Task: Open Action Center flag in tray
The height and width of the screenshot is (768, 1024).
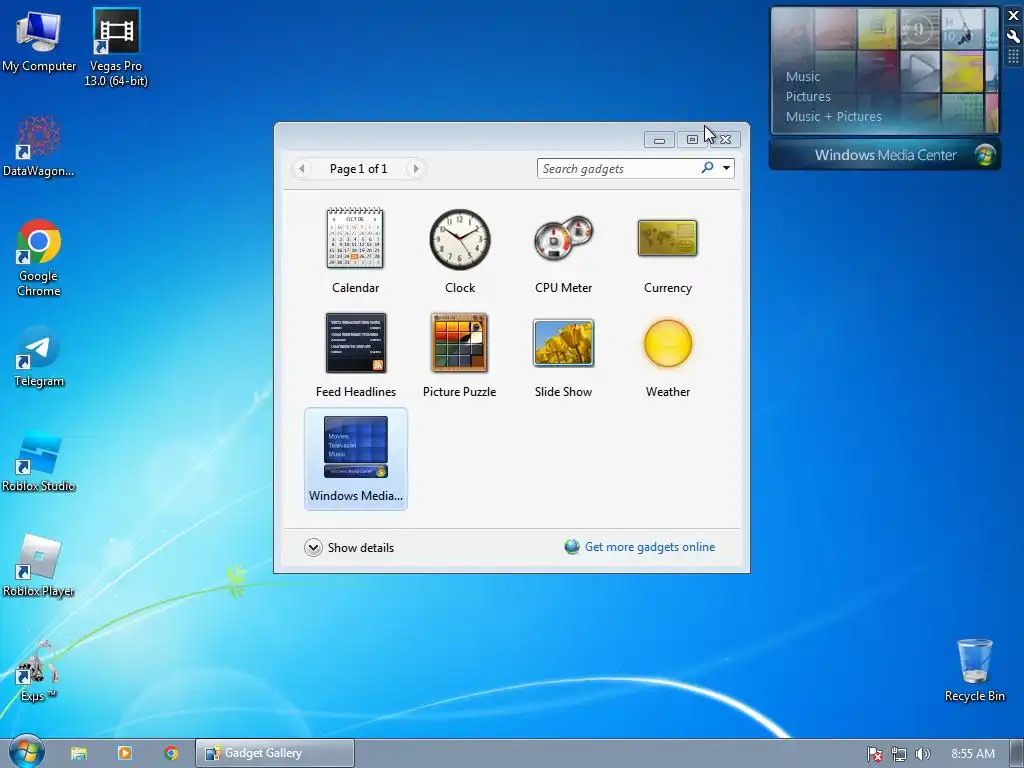Action: pyautogui.click(x=874, y=754)
